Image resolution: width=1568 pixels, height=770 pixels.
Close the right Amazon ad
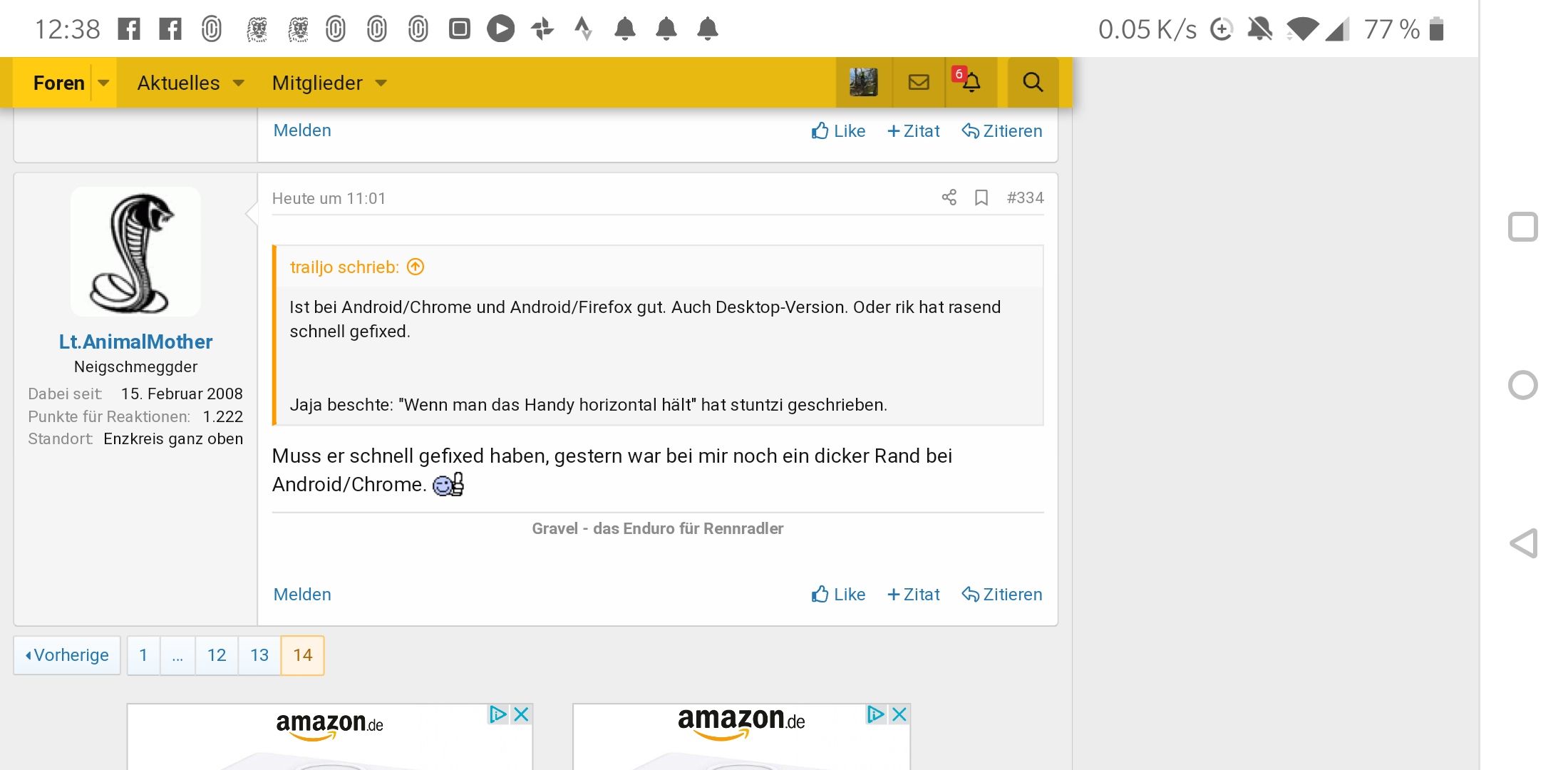point(899,714)
